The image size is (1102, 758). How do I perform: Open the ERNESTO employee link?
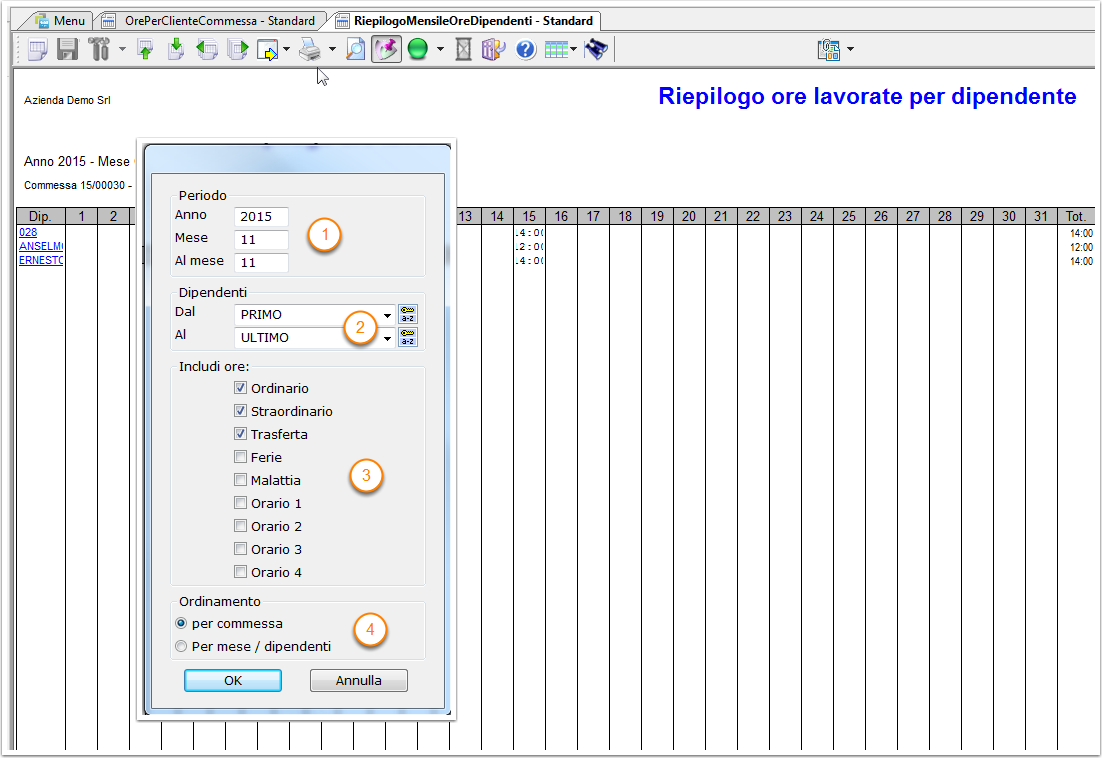click(x=41, y=261)
